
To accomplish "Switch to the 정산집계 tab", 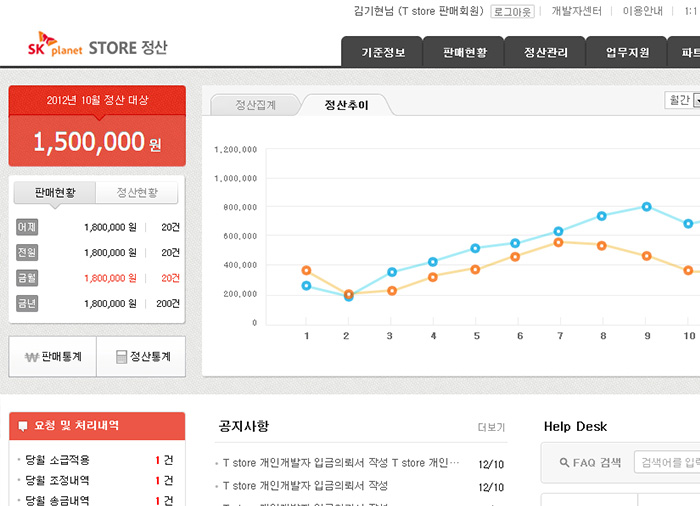I will pyautogui.click(x=255, y=105).
